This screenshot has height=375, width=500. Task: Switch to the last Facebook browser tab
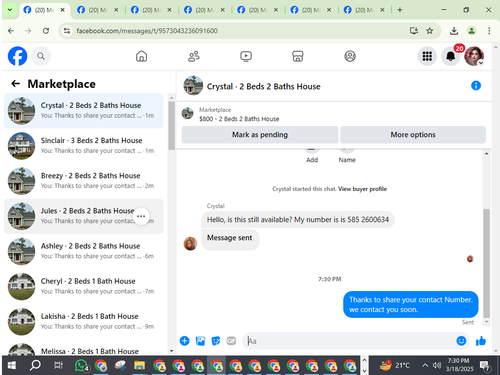click(x=364, y=10)
